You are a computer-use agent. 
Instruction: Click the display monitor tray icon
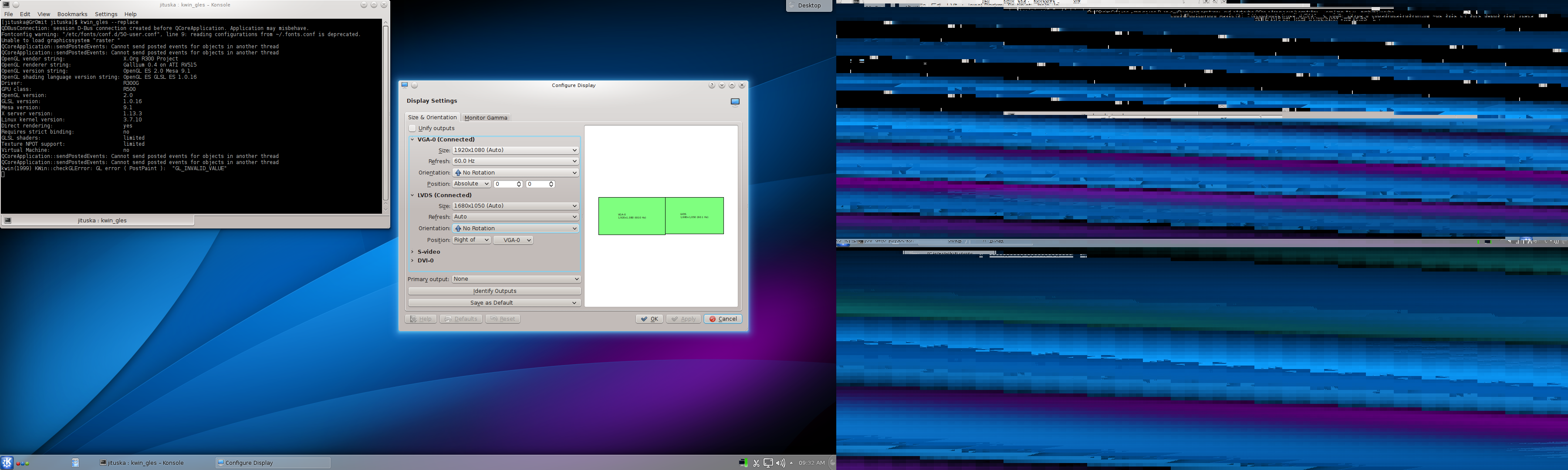point(768,463)
